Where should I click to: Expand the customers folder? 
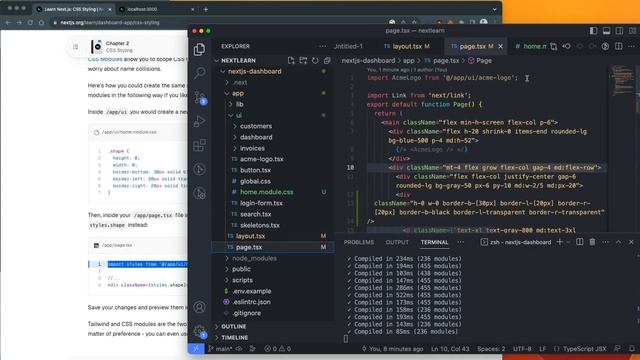coord(235,127)
